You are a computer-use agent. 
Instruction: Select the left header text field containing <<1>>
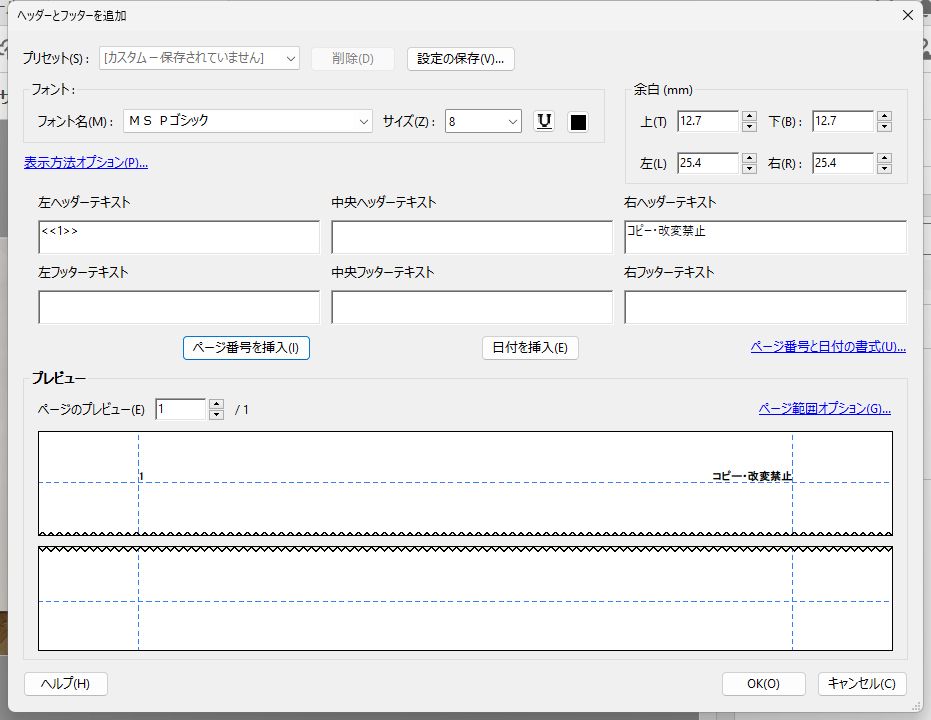tap(178, 237)
